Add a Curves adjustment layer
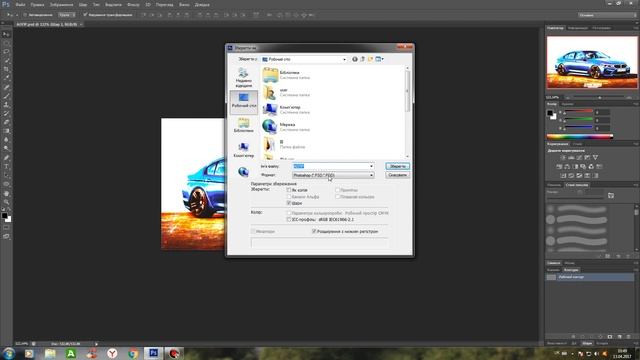Image resolution: width=640 pixels, height=360 pixels. click(579, 158)
